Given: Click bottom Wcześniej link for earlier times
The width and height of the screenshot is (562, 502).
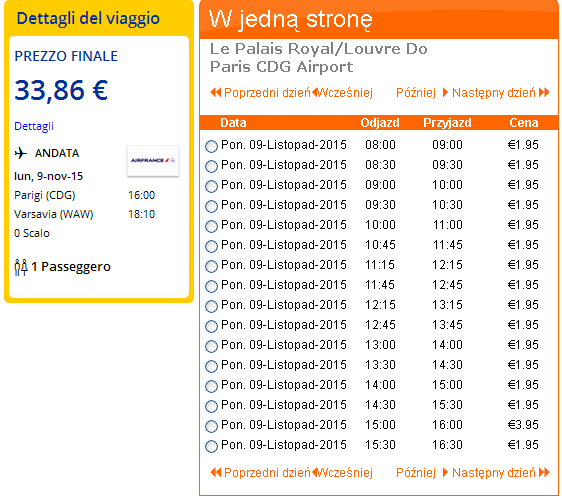Looking at the screenshot, I should 344,472.
